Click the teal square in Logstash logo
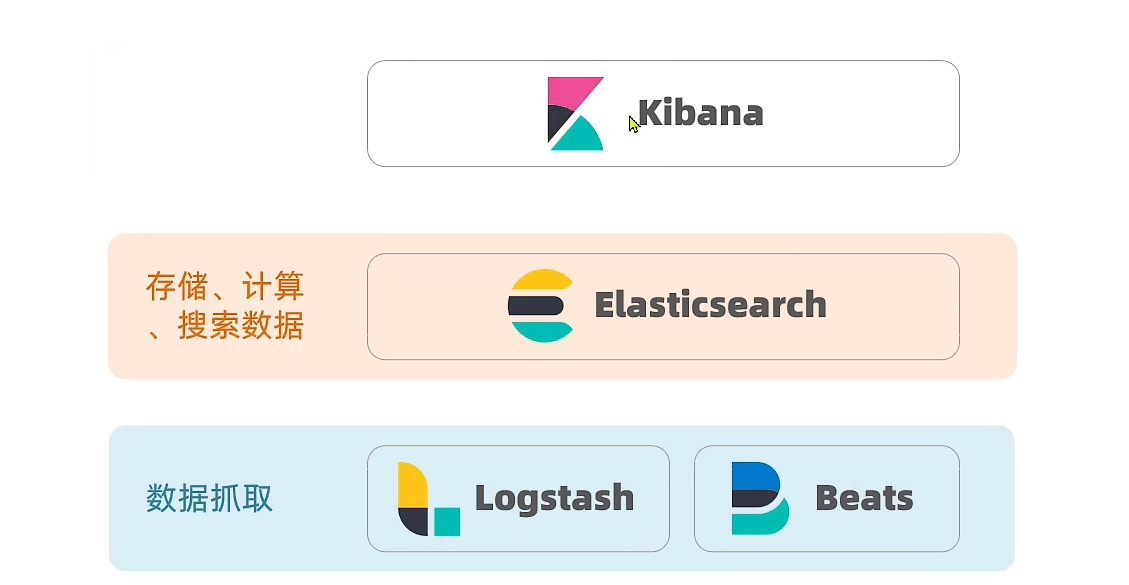Screen dimensions: 1129x585 447,521
